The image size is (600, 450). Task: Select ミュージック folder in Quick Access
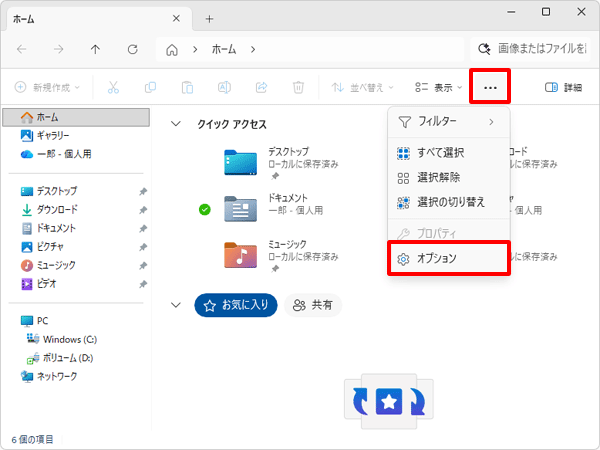coord(280,256)
